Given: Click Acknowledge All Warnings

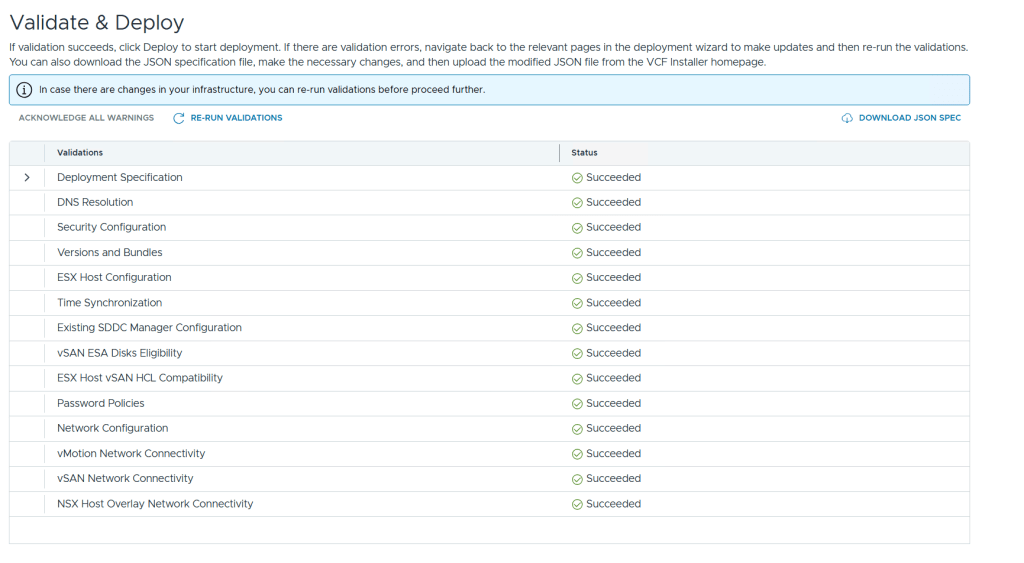Looking at the screenshot, I should (x=86, y=118).
